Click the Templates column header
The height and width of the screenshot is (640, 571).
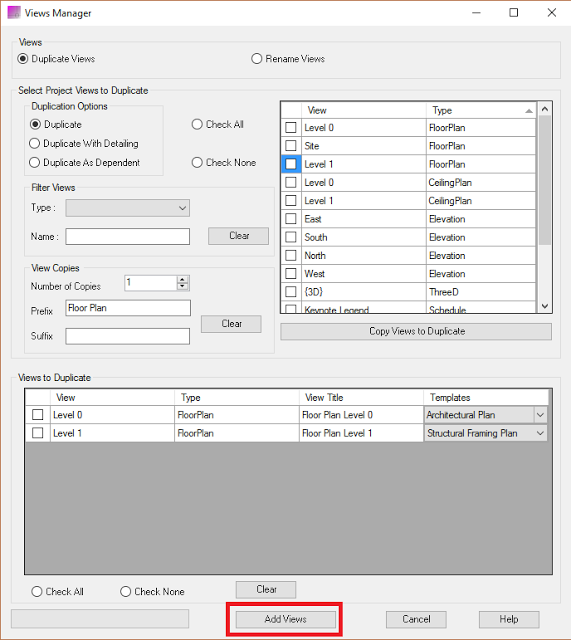(x=486, y=397)
